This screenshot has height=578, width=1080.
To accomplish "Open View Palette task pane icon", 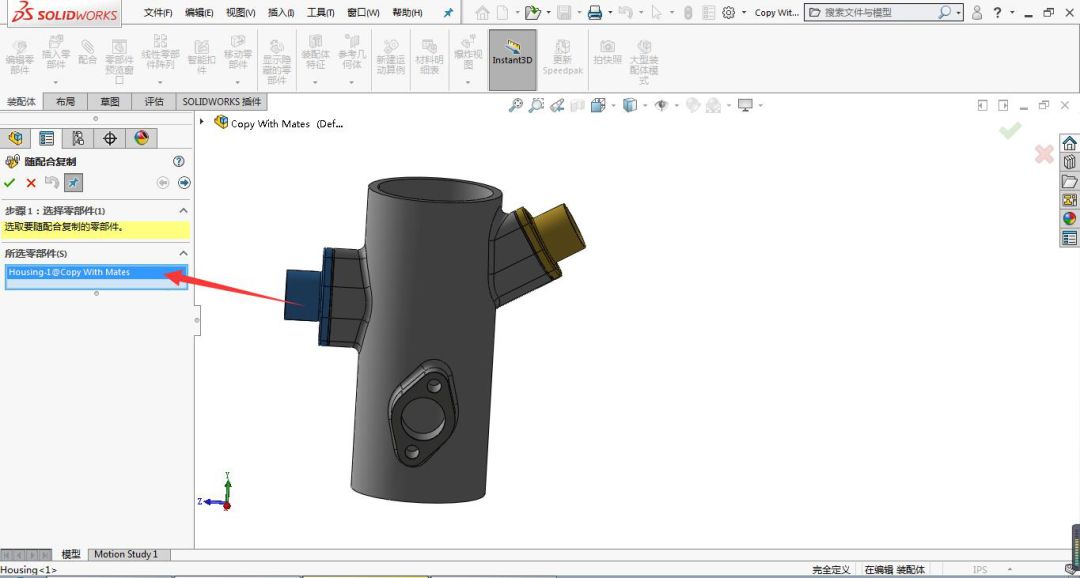I will 1069,200.
